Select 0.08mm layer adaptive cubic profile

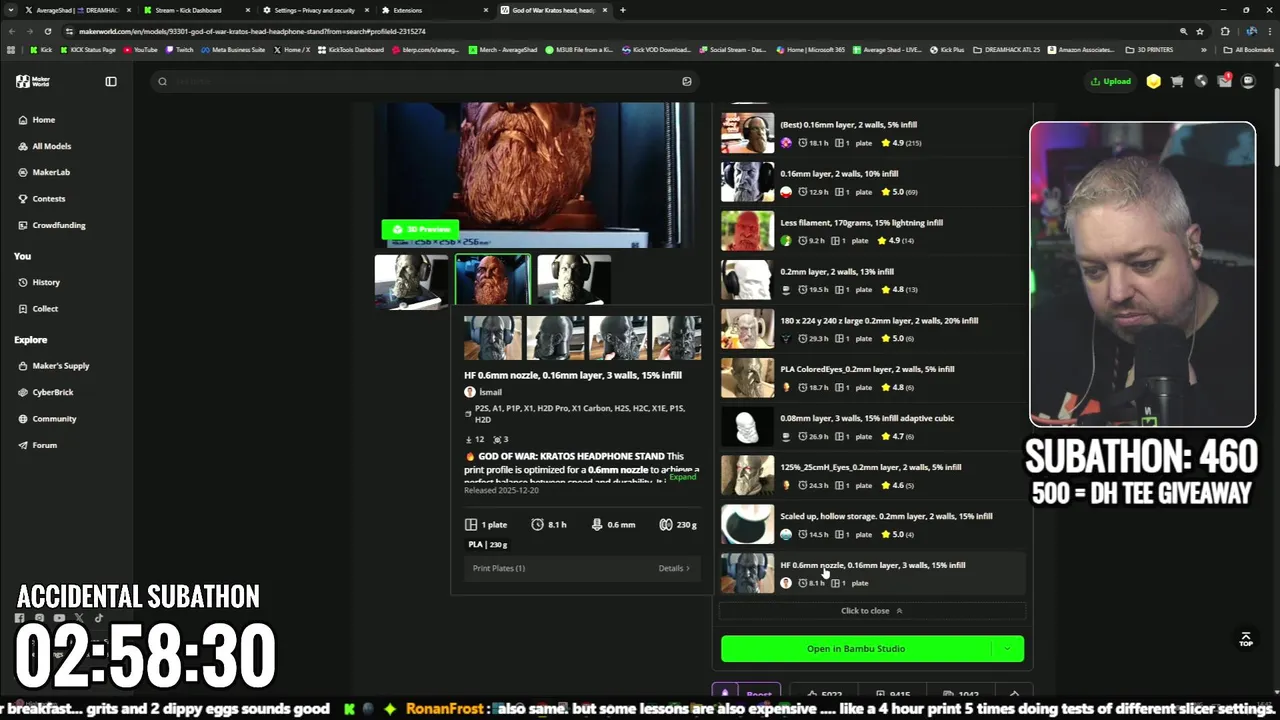pyautogui.click(x=872, y=427)
